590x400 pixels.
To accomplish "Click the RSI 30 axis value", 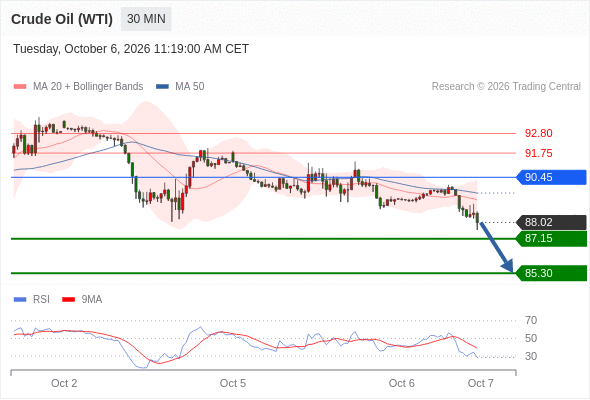I will tap(531, 356).
